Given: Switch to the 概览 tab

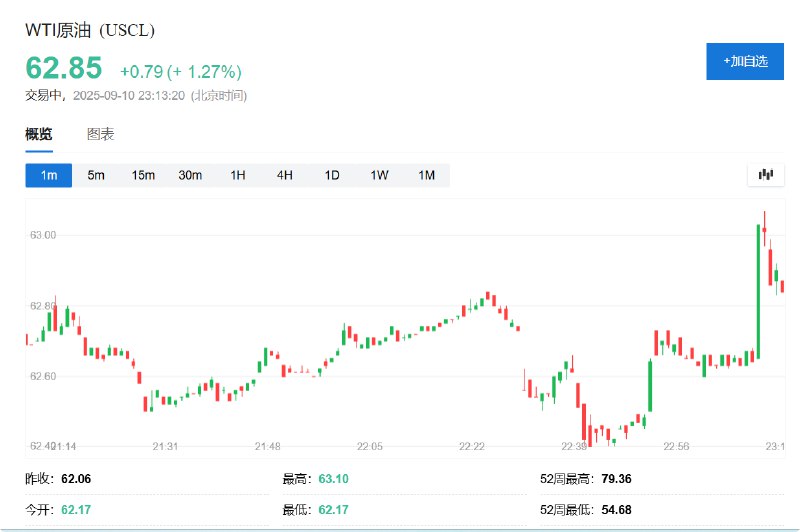Looking at the screenshot, I should point(39,135).
